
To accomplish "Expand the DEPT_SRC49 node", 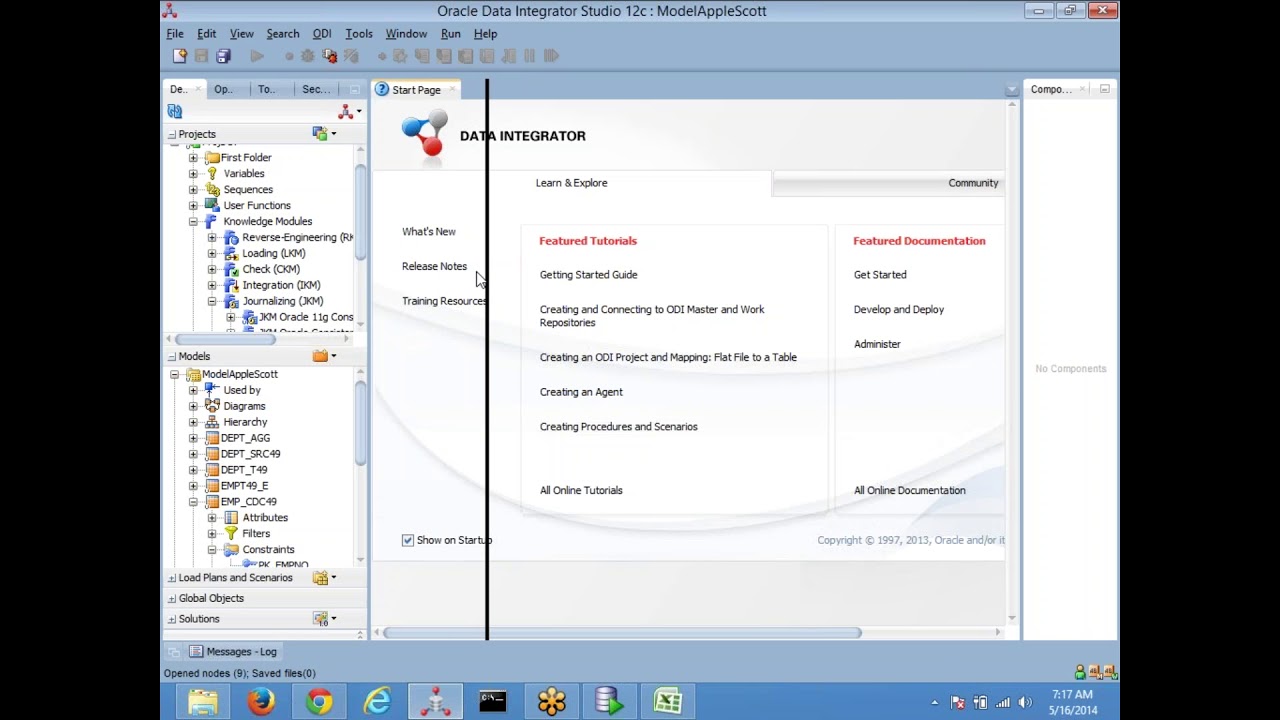I will [193, 454].
